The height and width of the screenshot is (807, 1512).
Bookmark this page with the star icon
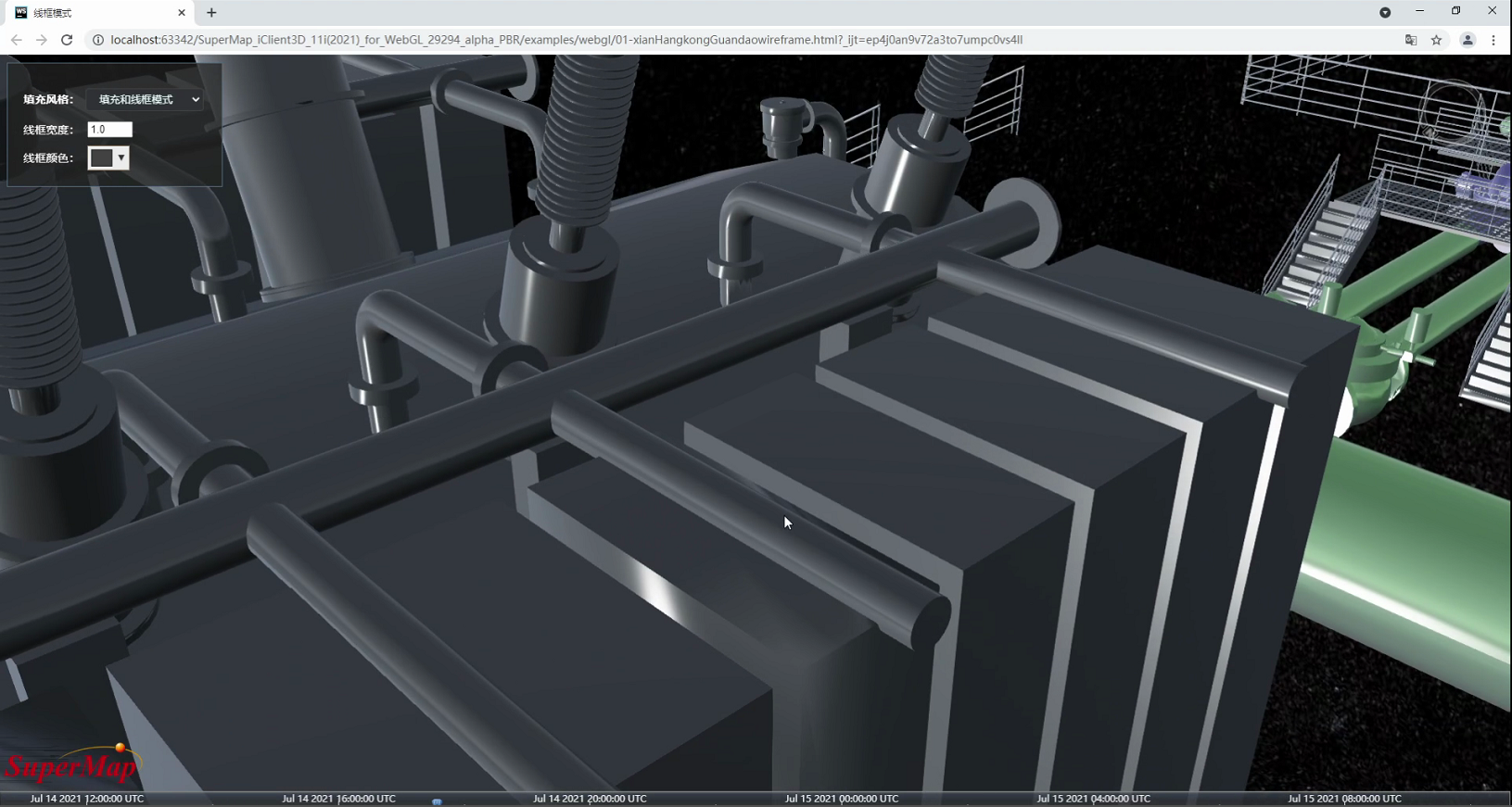(x=1436, y=40)
